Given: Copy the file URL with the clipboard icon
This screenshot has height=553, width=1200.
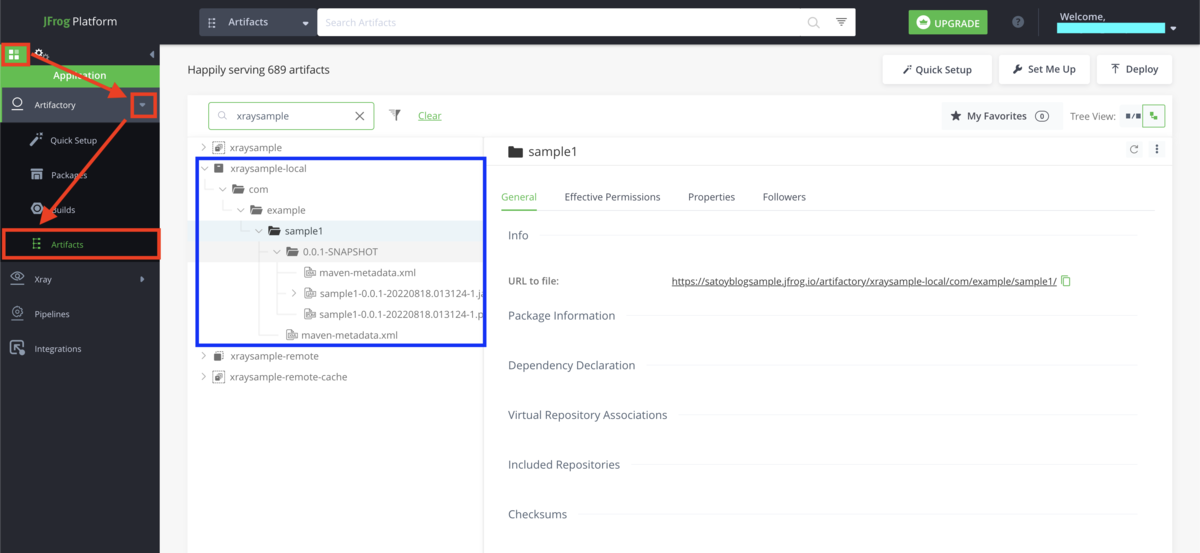Looking at the screenshot, I should (x=1066, y=281).
